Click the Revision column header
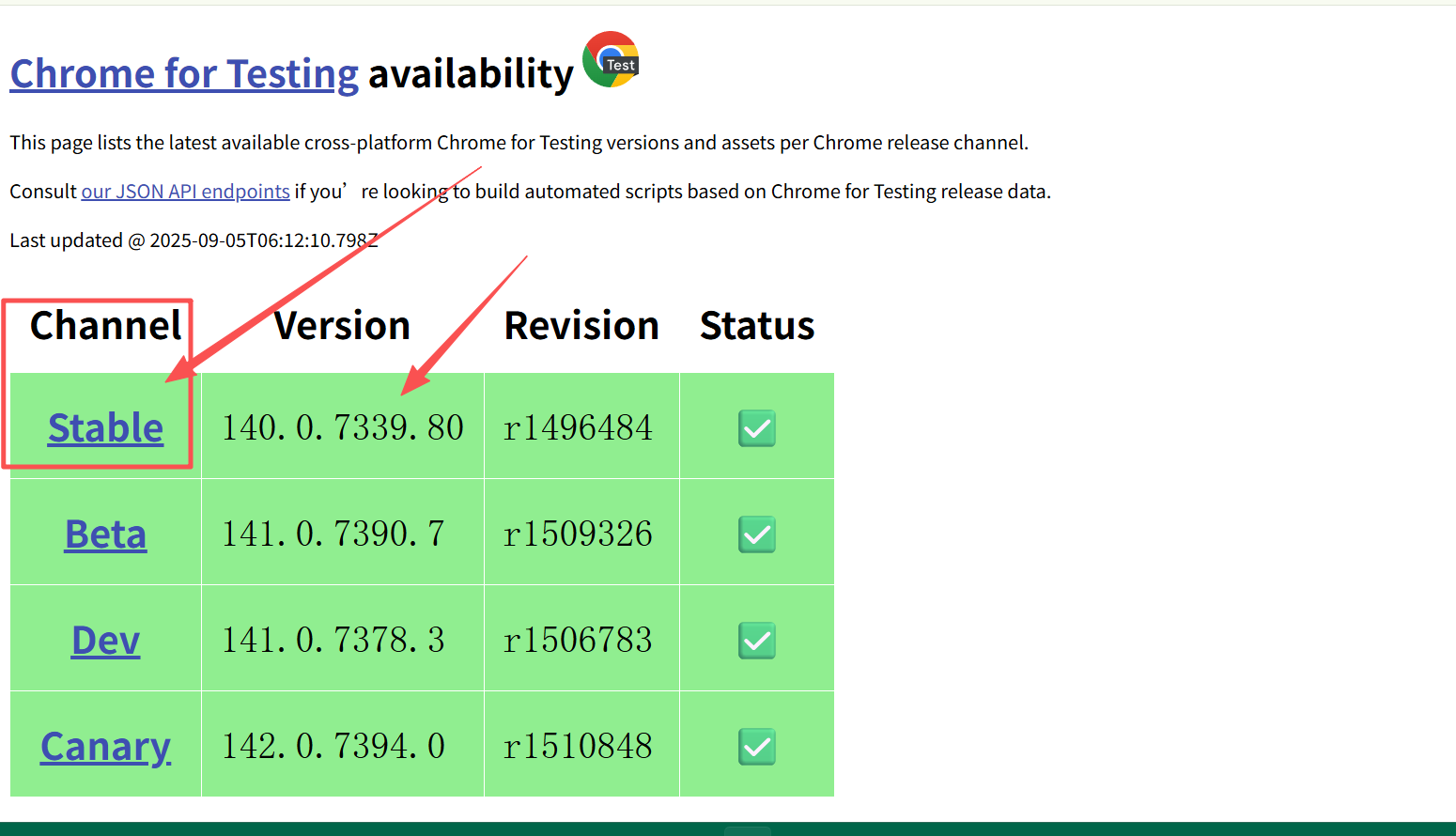This screenshot has width=1456, height=836. tap(581, 326)
